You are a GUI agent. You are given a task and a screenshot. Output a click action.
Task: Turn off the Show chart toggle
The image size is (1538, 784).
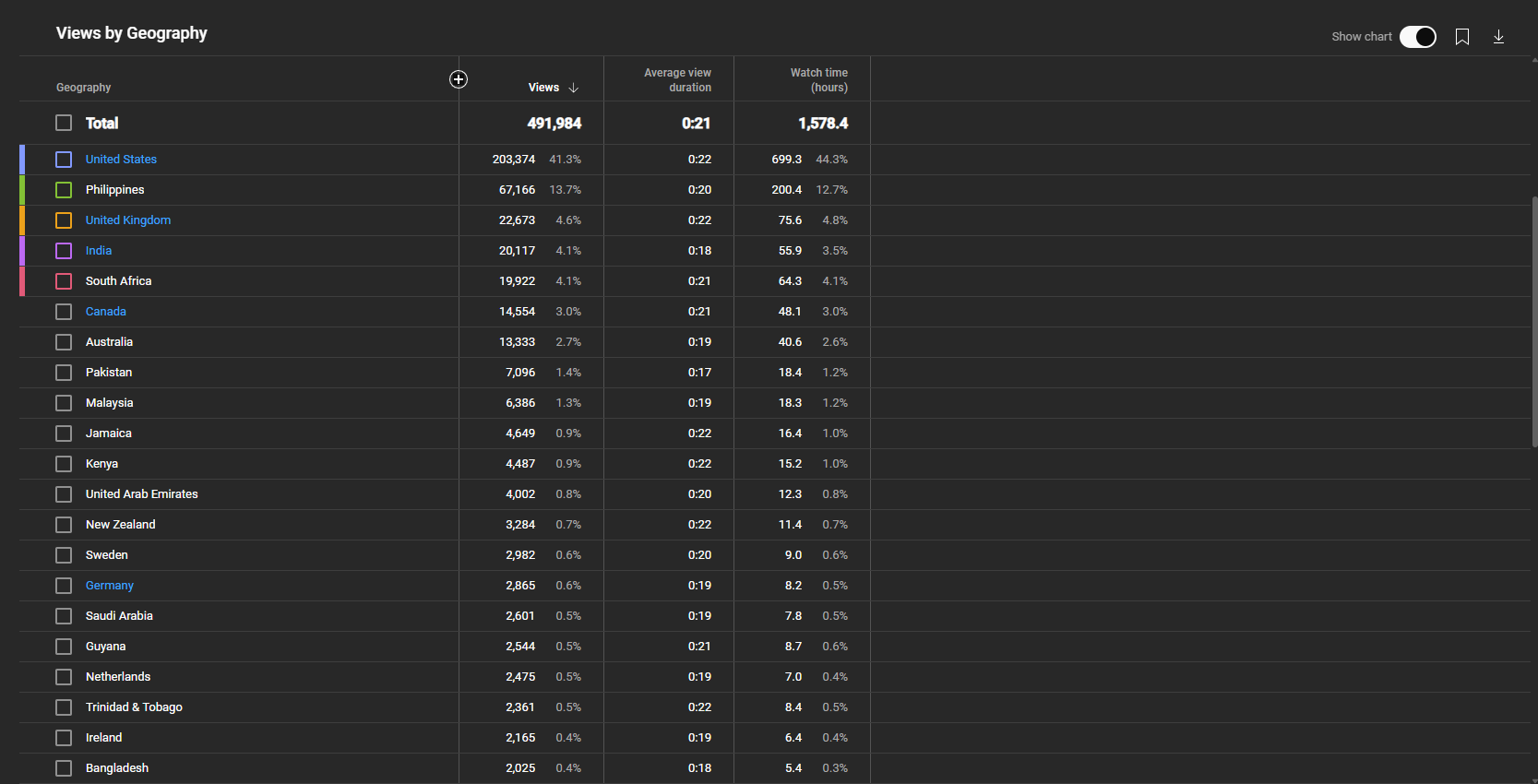pos(1417,37)
